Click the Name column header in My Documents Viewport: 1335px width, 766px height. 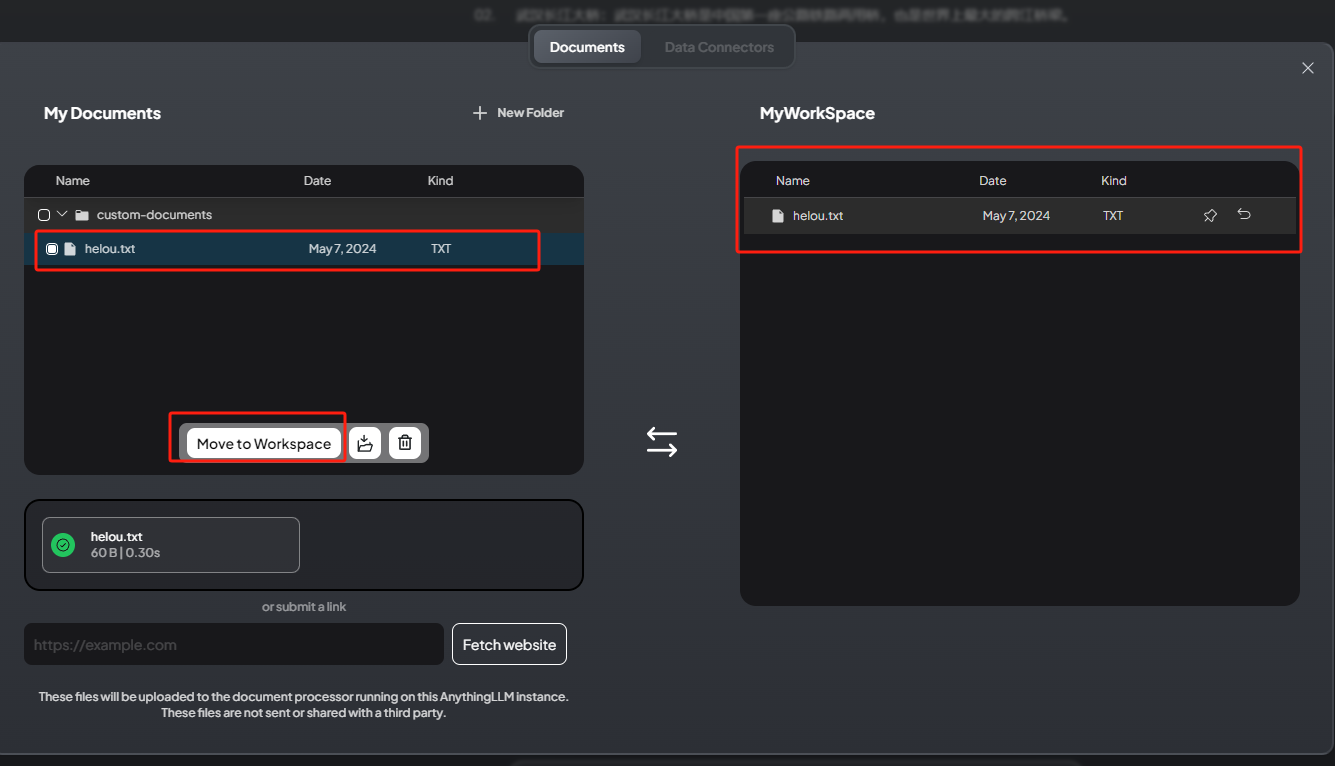[x=73, y=181]
